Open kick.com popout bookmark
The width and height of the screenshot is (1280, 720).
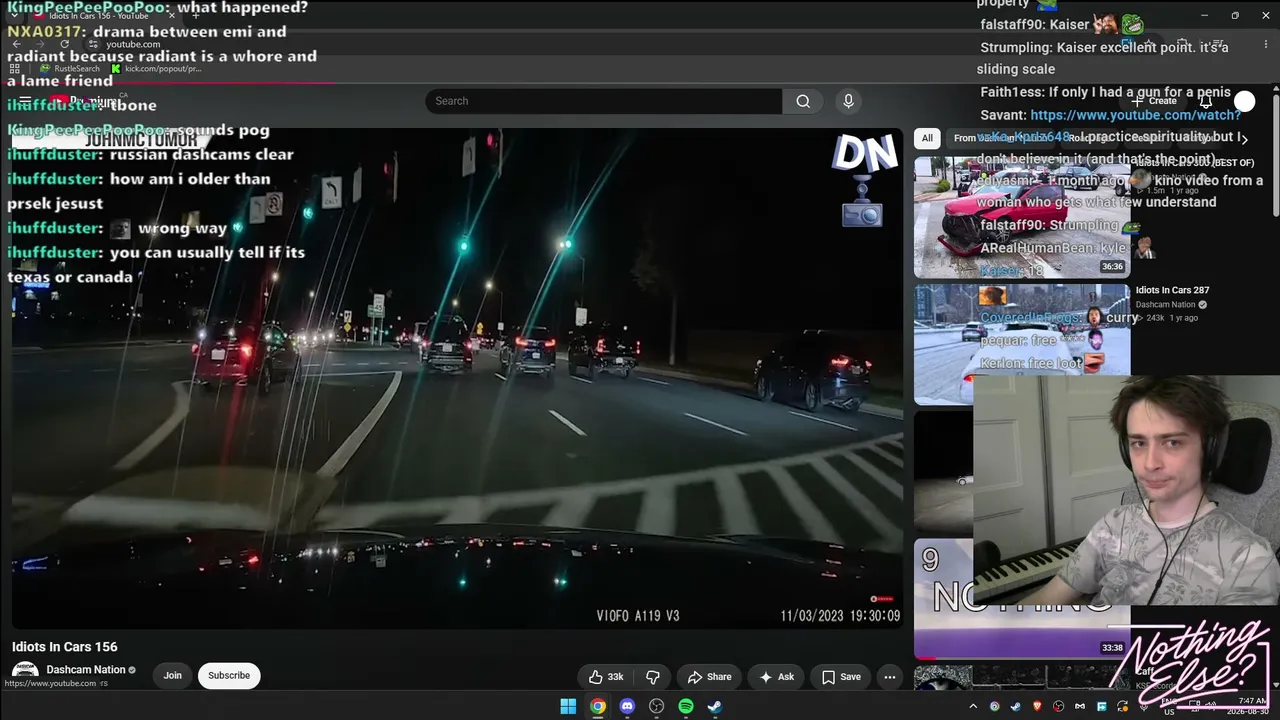click(x=156, y=69)
